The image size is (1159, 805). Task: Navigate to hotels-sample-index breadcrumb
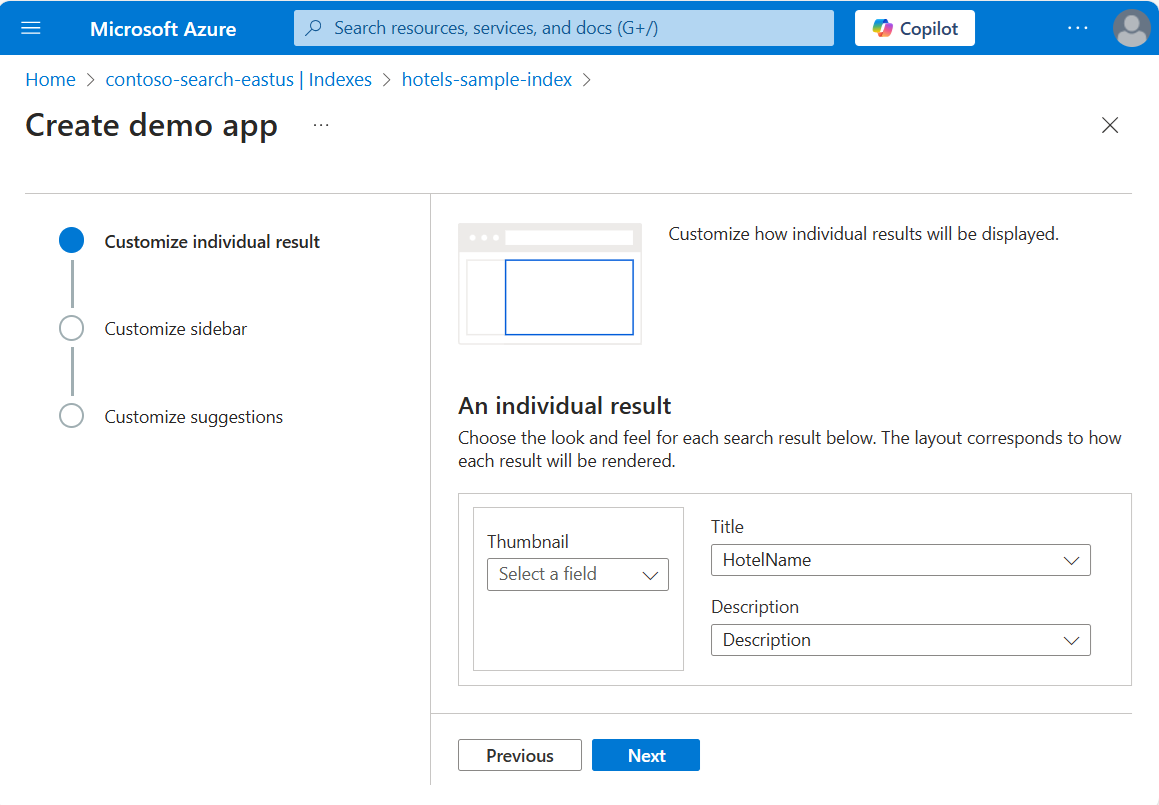[x=486, y=80]
